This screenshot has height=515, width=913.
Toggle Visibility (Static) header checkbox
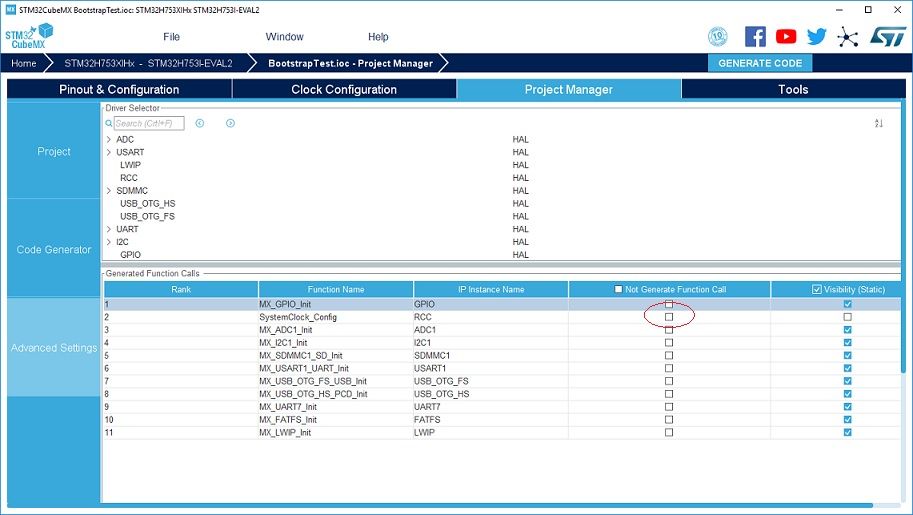[x=816, y=289]
